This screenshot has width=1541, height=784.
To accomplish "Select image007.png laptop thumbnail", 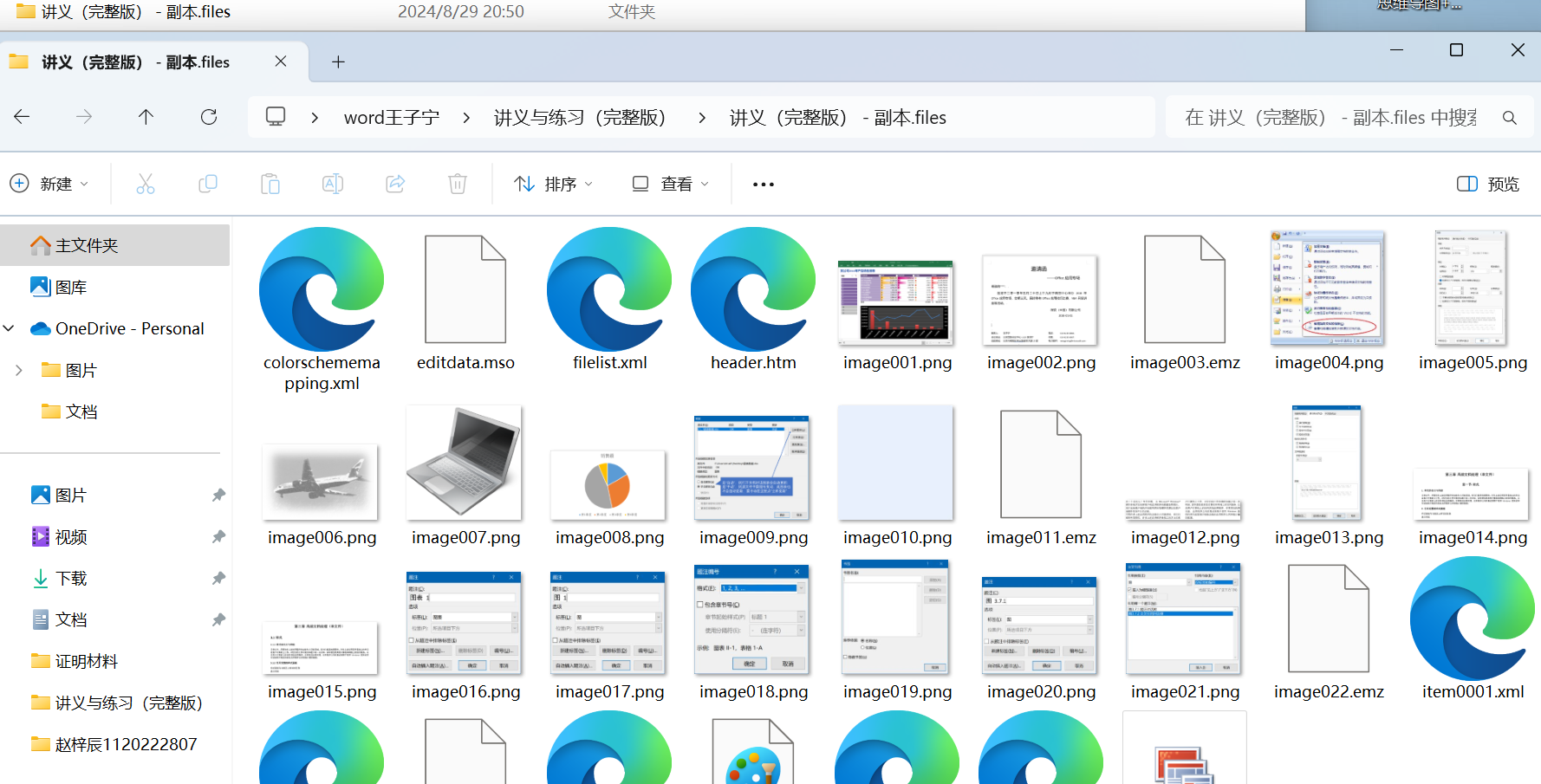I will [x=465, y=463].
